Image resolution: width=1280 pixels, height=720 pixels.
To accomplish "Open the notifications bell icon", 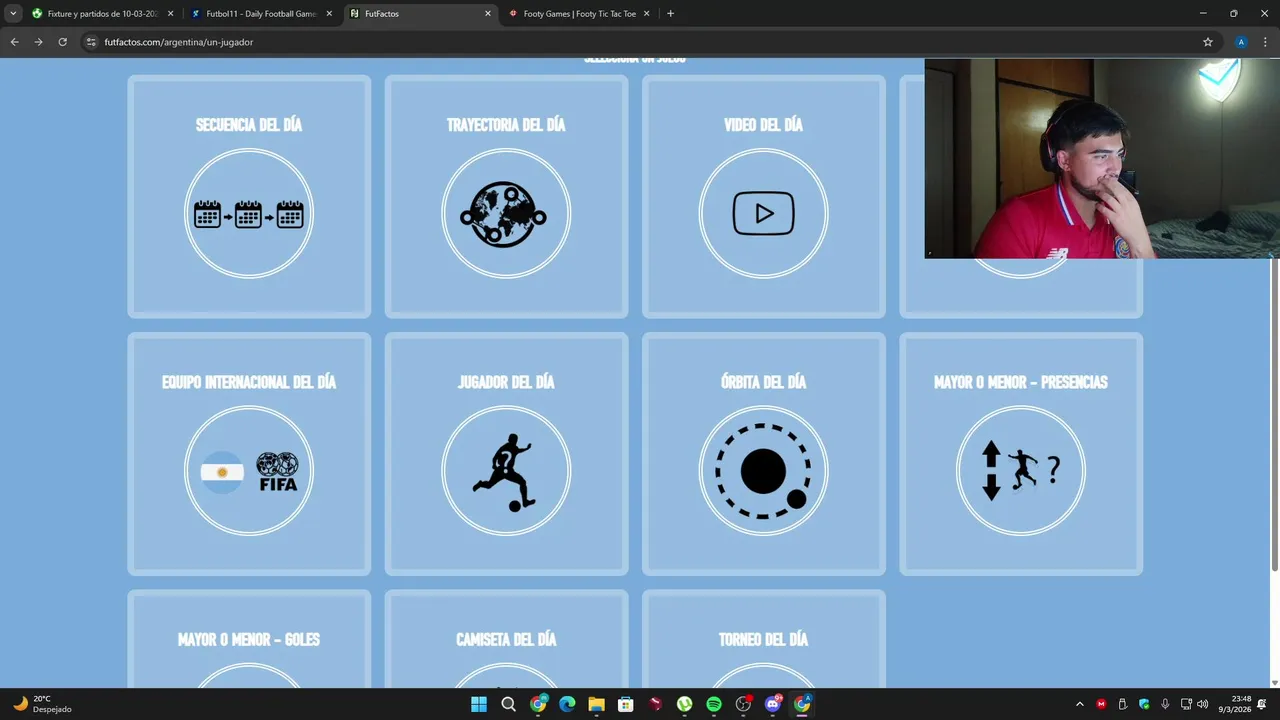I will pos(1262,704).
